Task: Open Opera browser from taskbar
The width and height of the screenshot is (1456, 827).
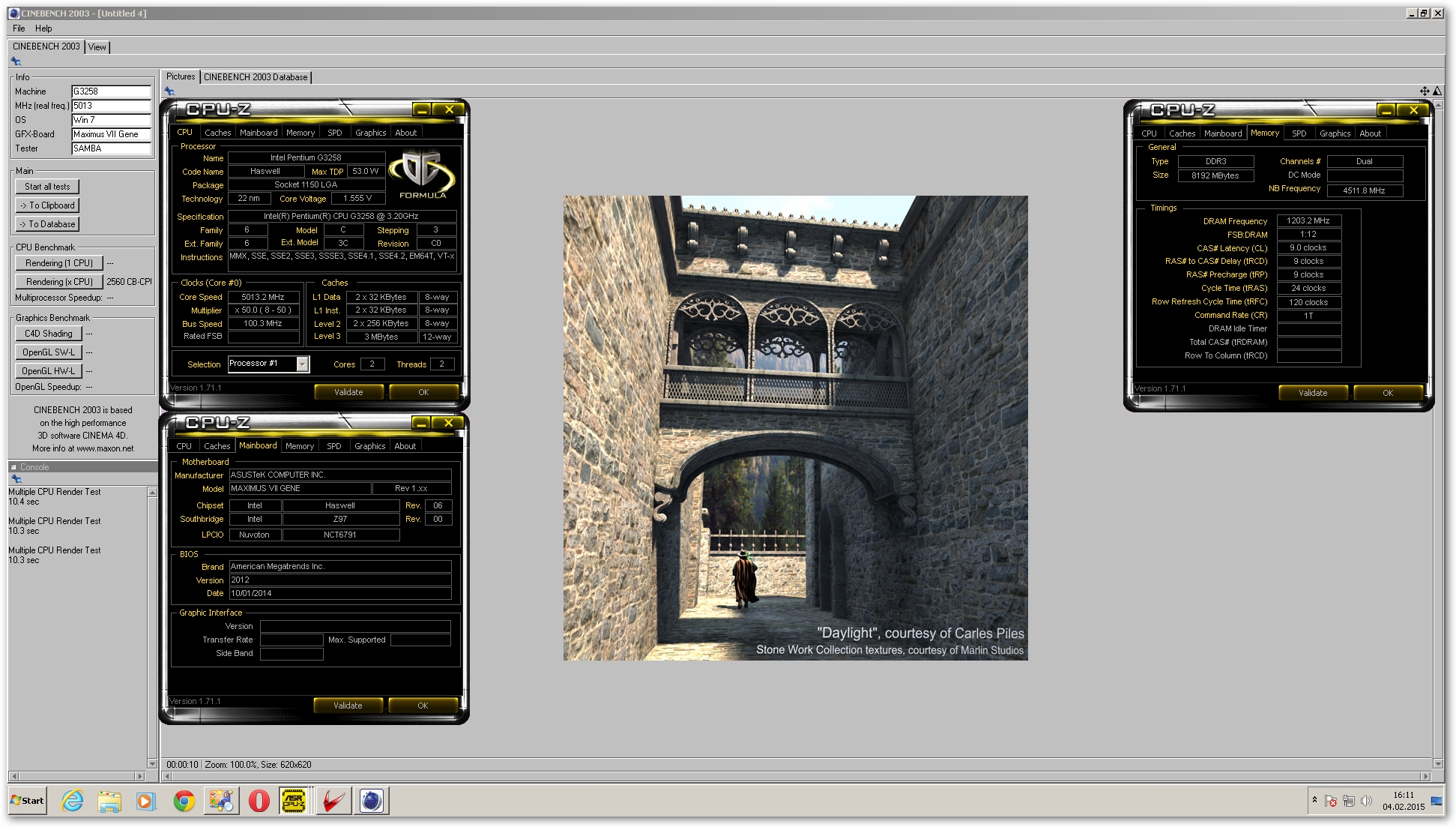Action: [259, 801]
